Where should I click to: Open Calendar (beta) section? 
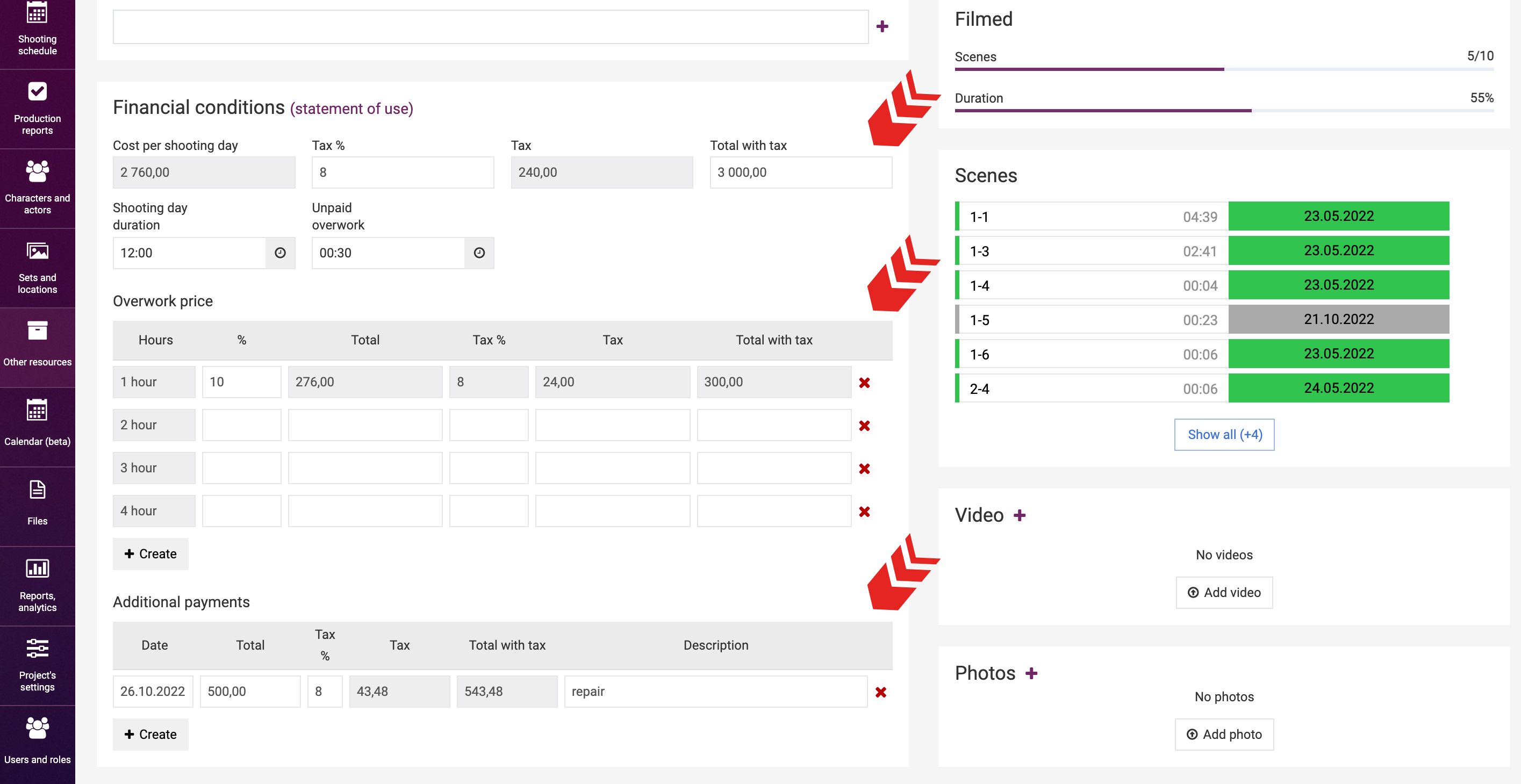click(37, 427)
